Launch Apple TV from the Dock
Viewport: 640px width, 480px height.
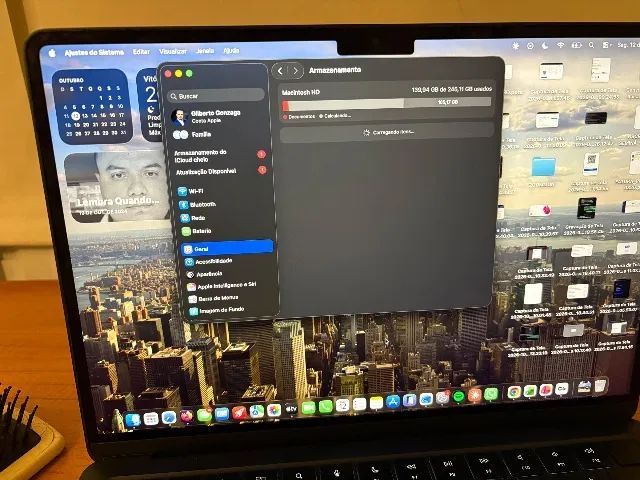pyautogui.click(x=291, y=409)
